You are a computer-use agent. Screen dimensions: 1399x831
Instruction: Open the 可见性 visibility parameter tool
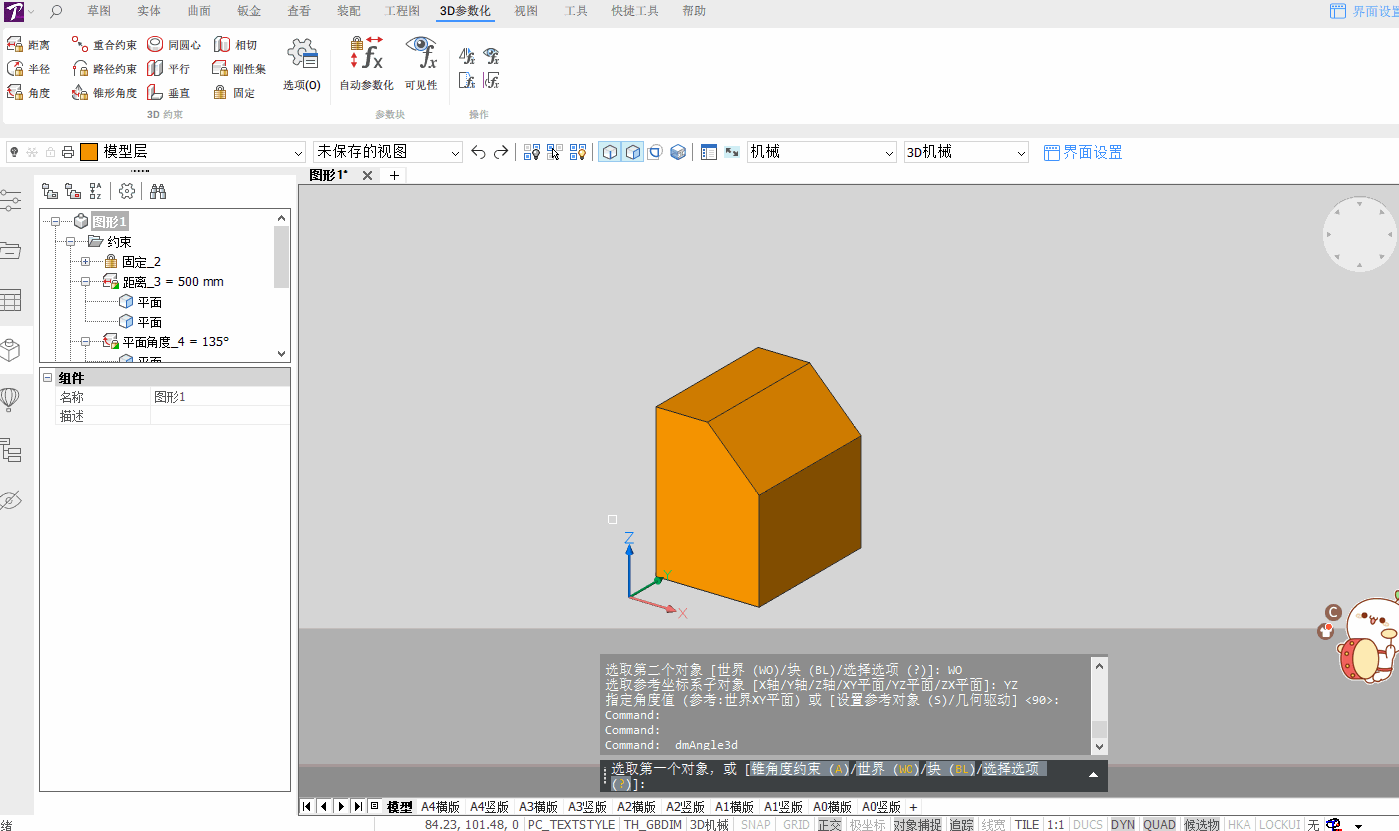(x=421, y=65)
